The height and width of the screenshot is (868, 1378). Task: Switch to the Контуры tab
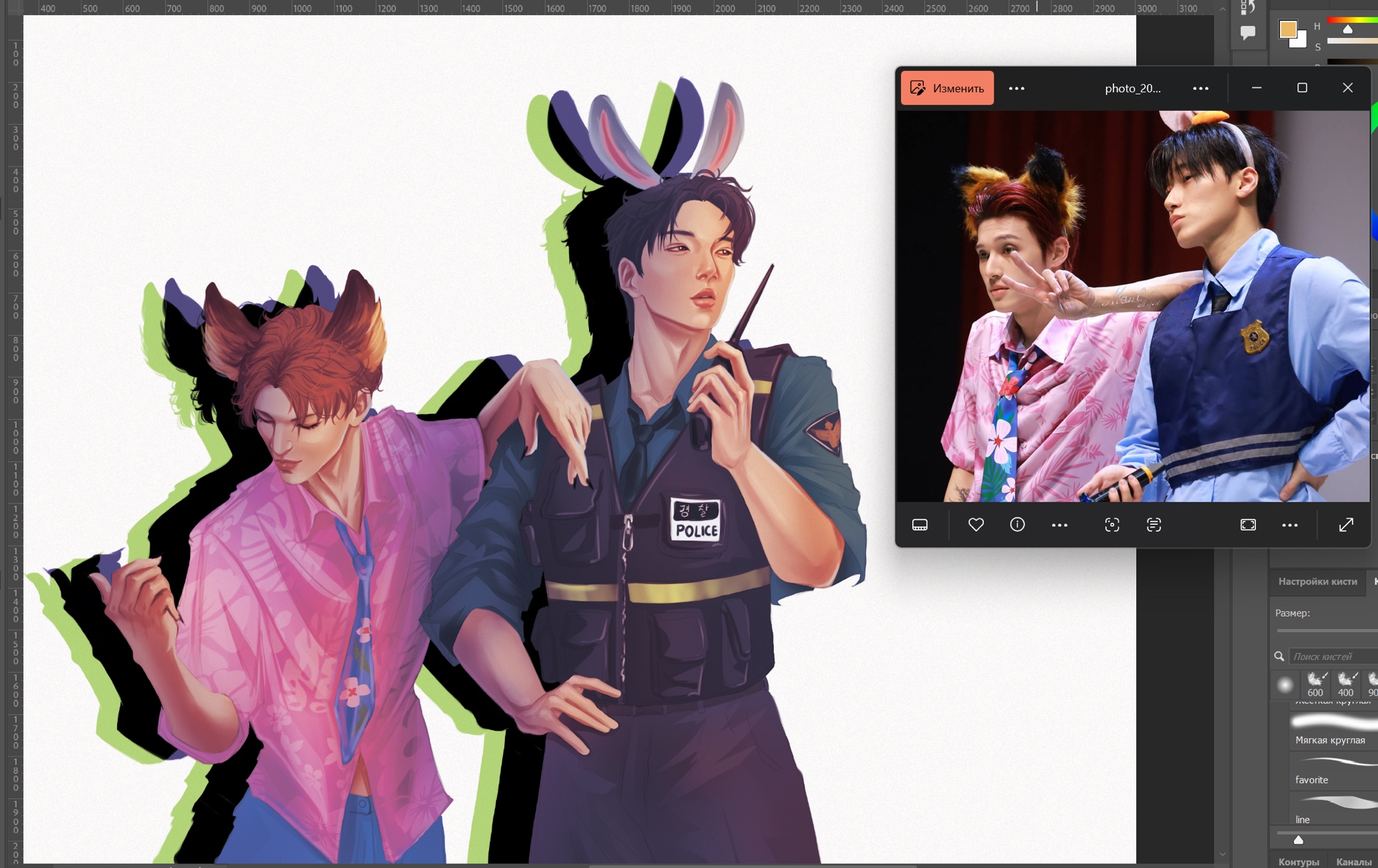1298,862
